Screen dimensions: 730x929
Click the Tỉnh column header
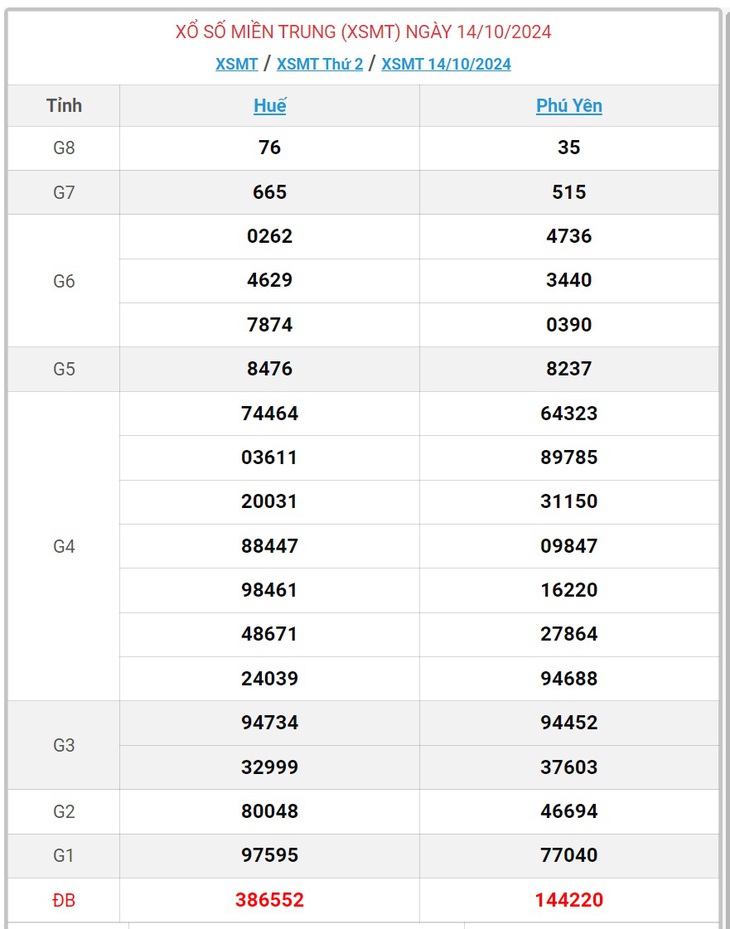[x=64, y=105]
